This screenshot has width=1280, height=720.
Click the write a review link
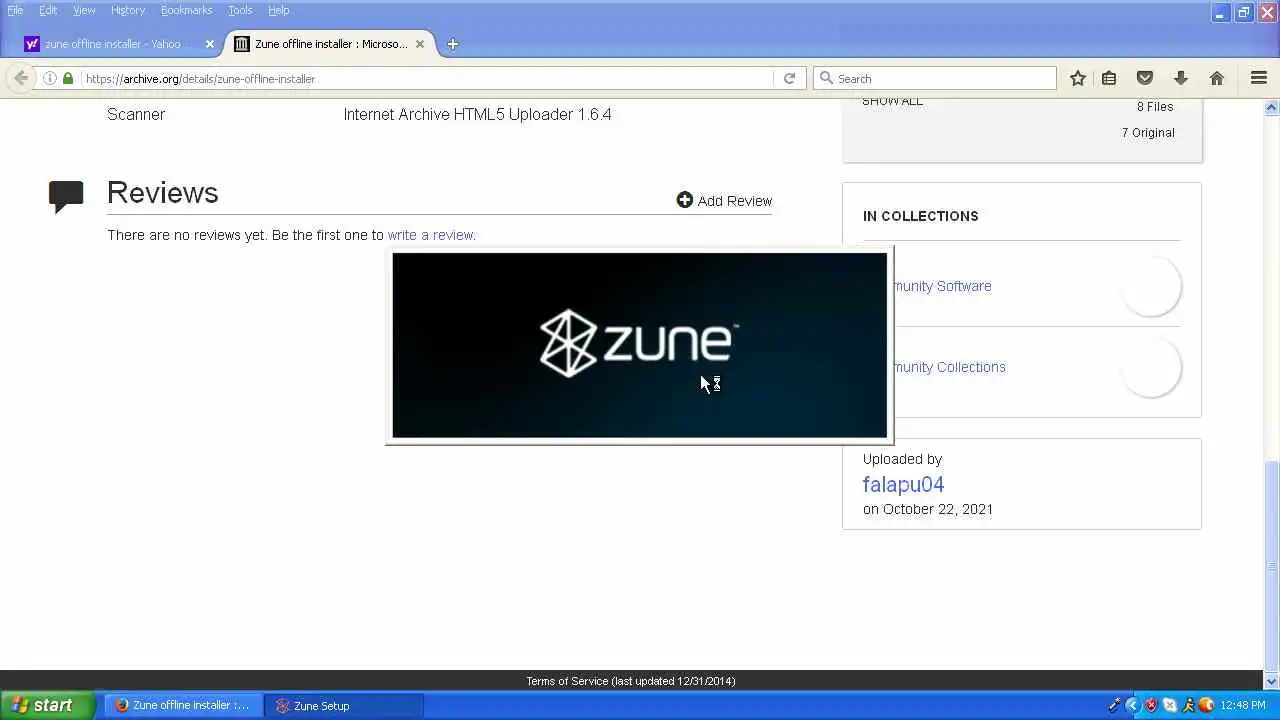tap(431, 235)
